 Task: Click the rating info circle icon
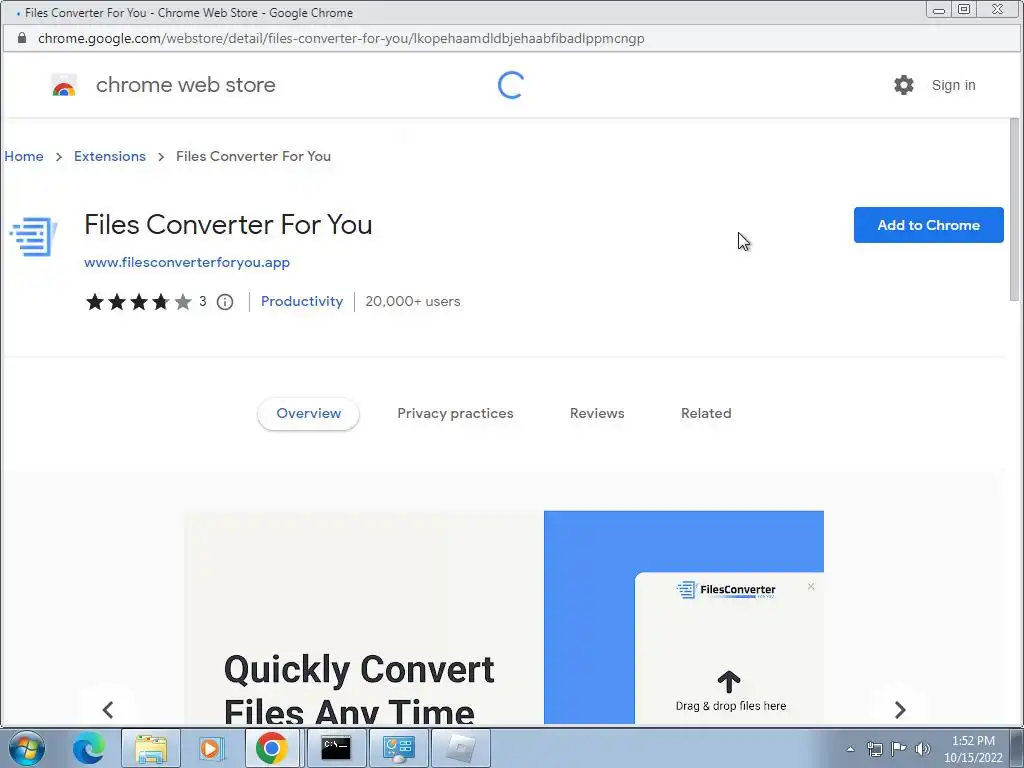tap(225, 302)
